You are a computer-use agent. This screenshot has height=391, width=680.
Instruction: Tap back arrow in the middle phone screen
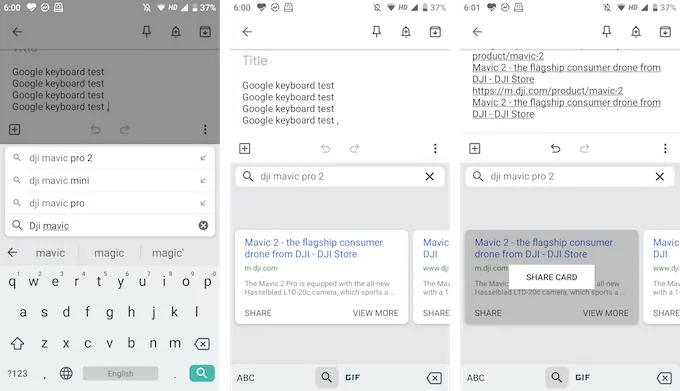coord(247,32)
